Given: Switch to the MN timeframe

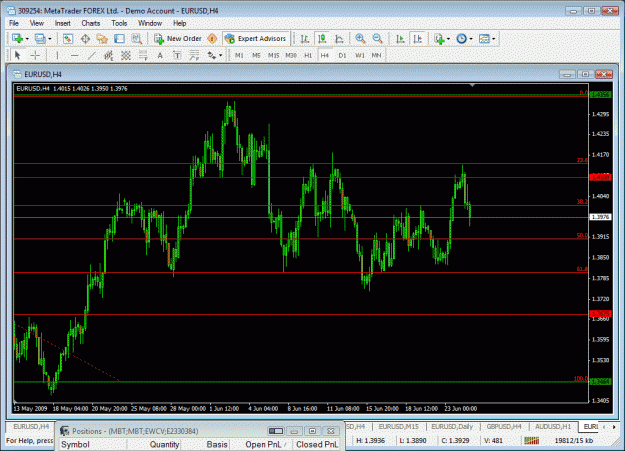Looking at the screenshot, I should click(x=376, y=55).
